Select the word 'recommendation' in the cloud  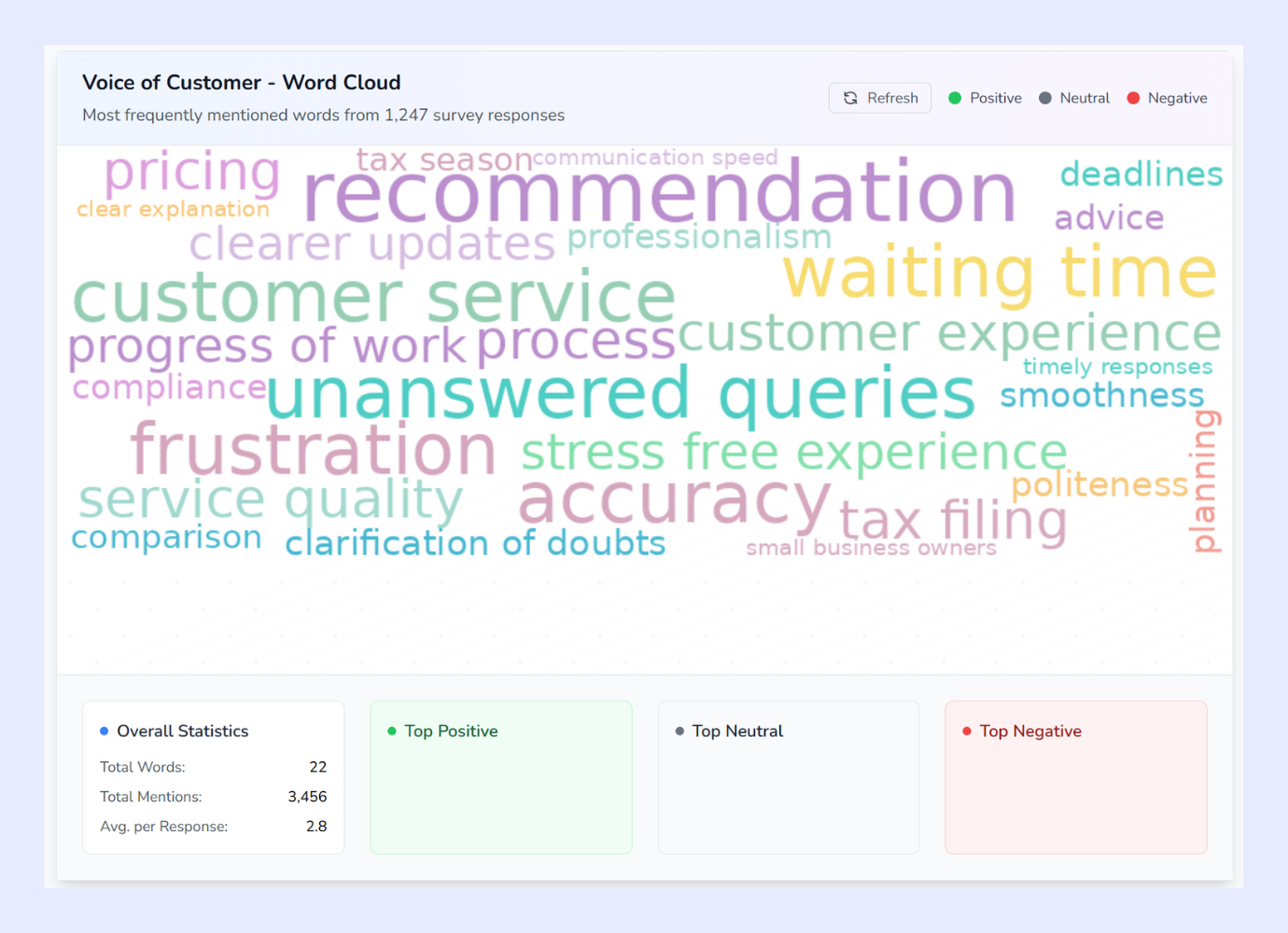click(659, 193)
